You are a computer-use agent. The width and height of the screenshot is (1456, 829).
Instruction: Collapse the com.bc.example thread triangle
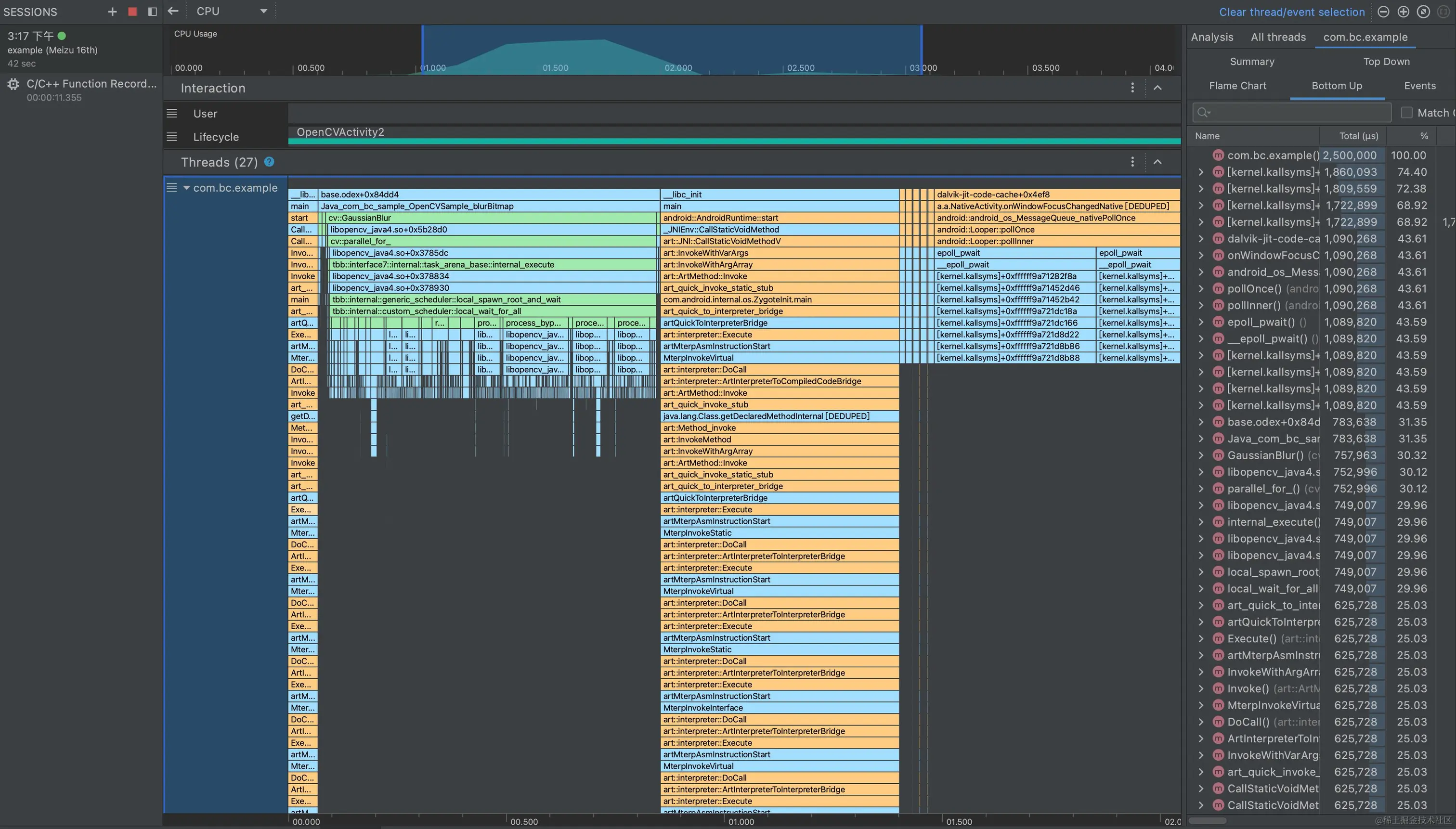click(186, 188)
